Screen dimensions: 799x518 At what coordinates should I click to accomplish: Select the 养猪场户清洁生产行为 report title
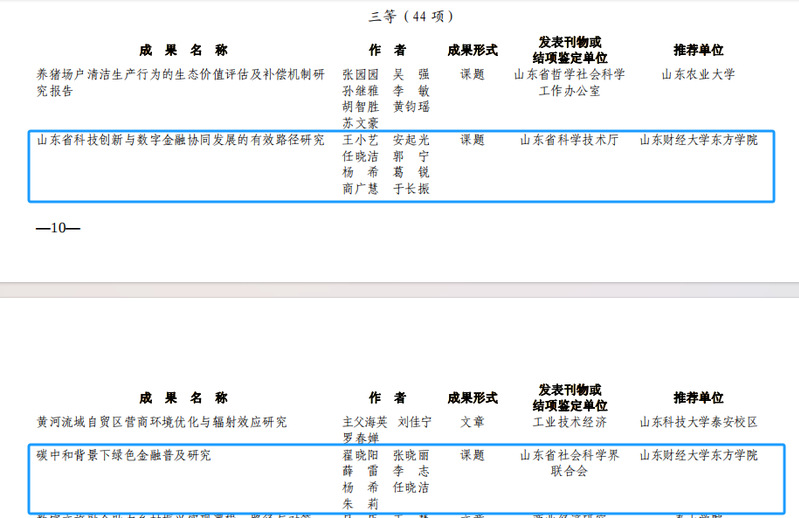pos(181,75)
